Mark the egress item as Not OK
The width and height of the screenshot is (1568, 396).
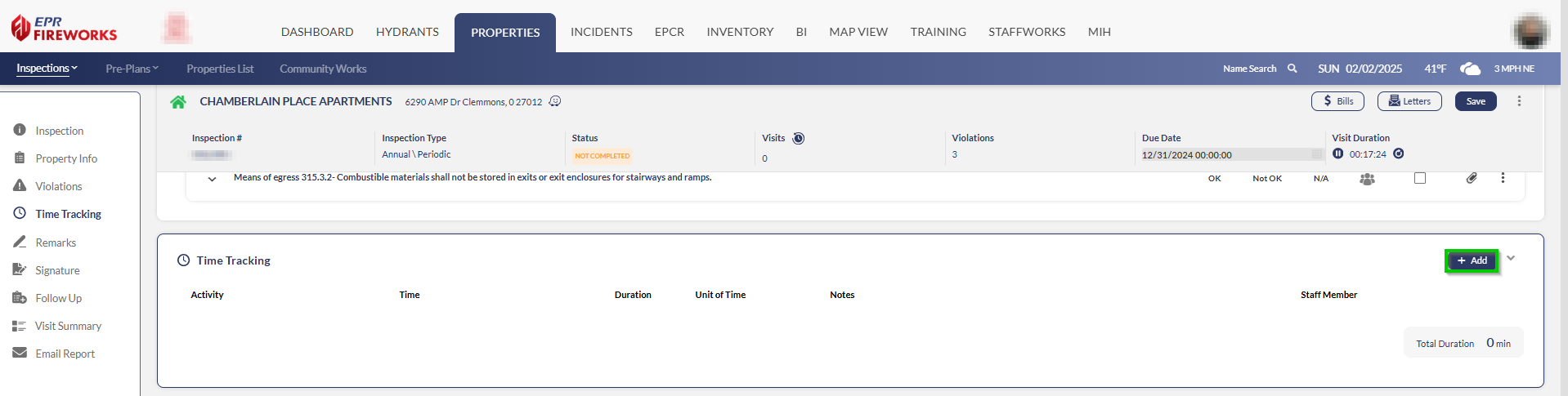(1267, 178)
